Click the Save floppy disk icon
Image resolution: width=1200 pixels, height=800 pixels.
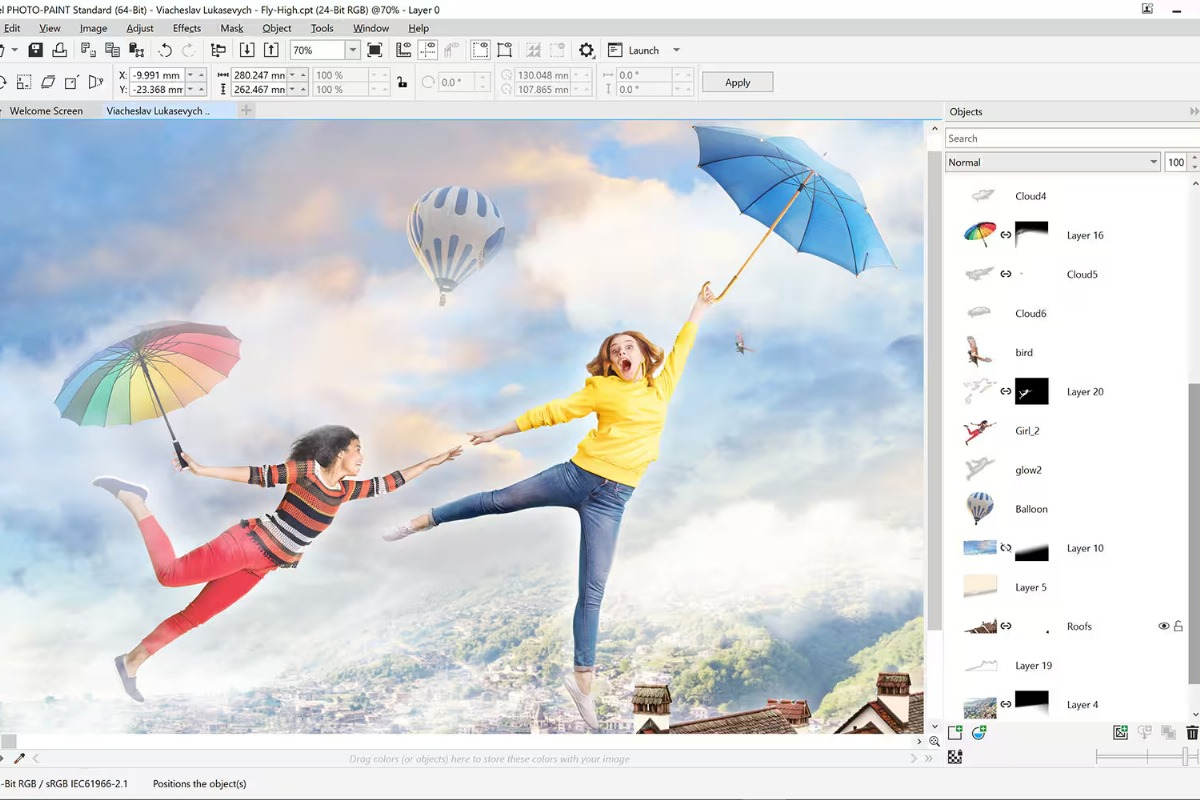pos(36,50)
